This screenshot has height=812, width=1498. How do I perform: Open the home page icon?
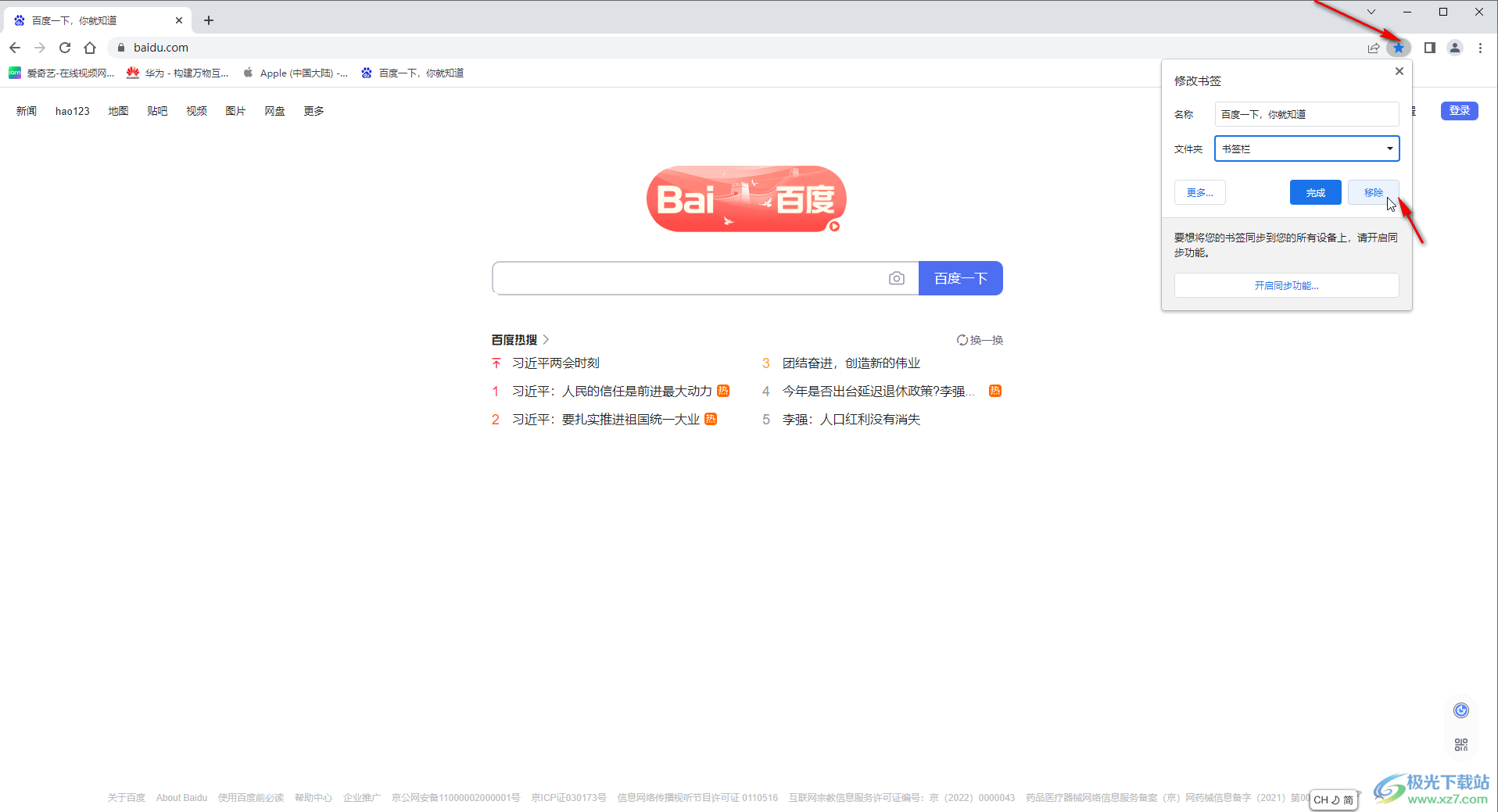coord(90,48)
